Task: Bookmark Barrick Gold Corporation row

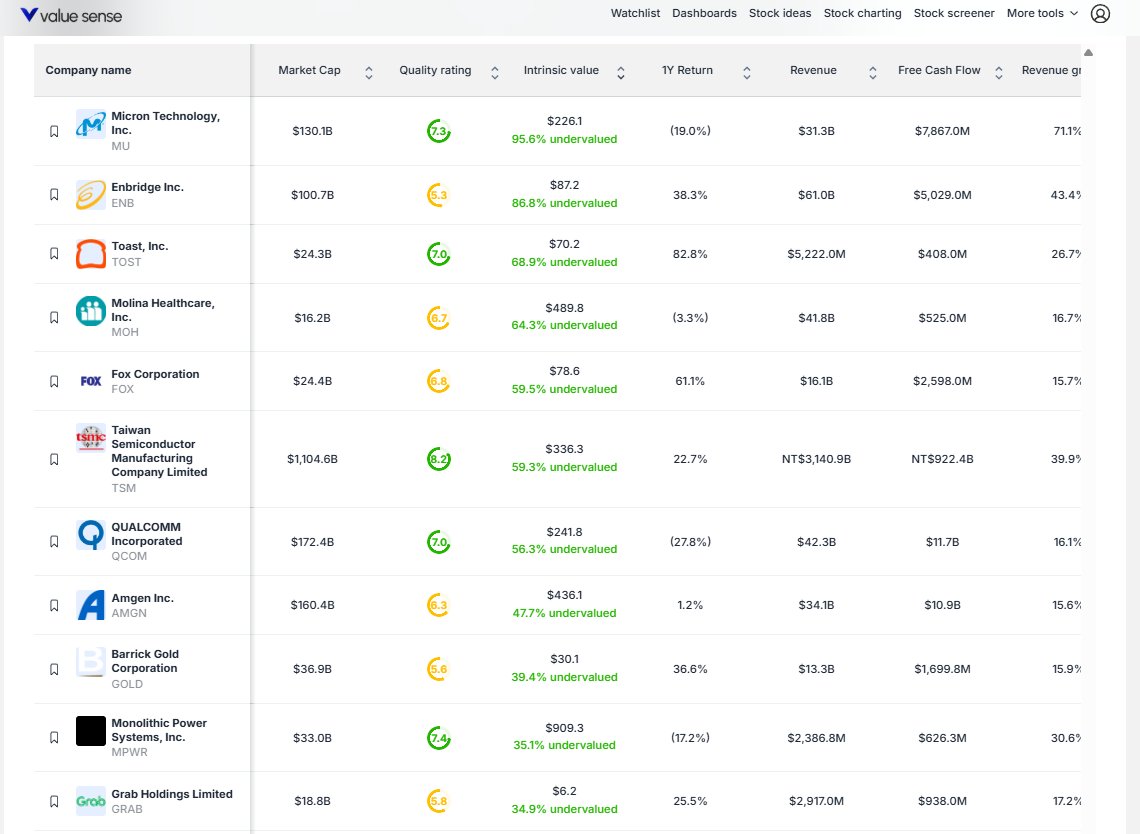Action: pos(54,669)
